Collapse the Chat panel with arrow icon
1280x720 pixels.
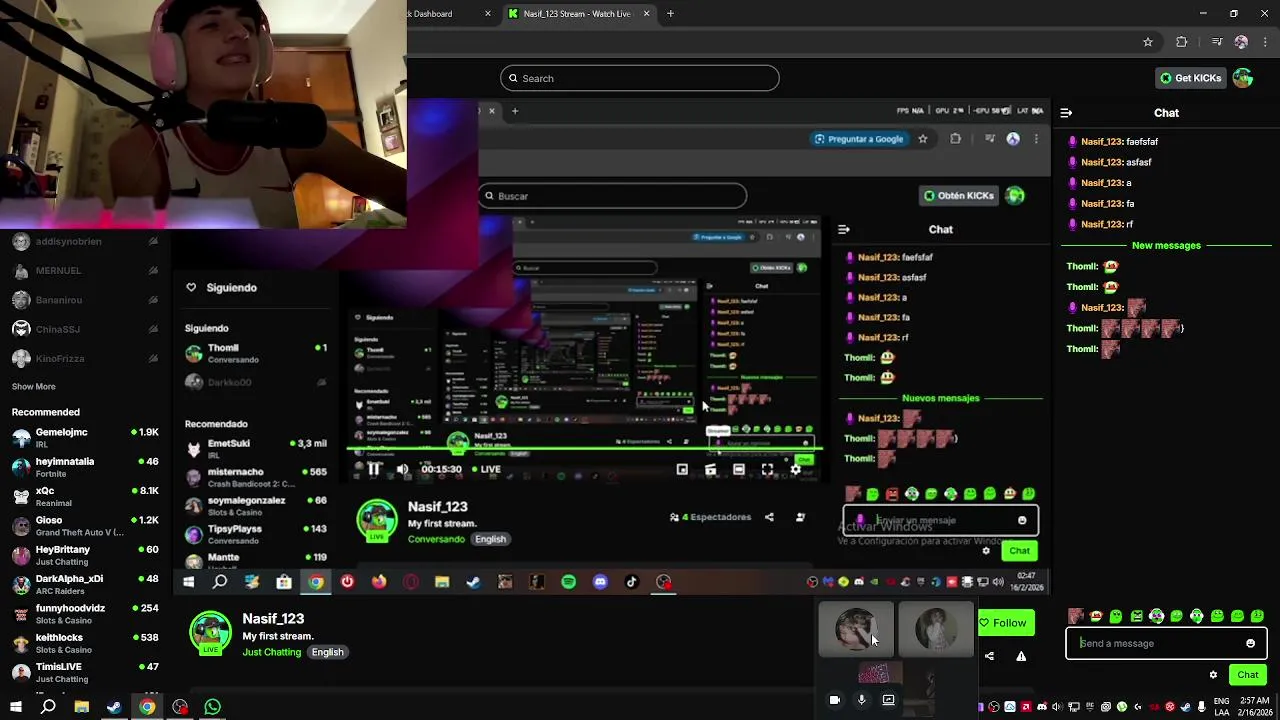1066,113
